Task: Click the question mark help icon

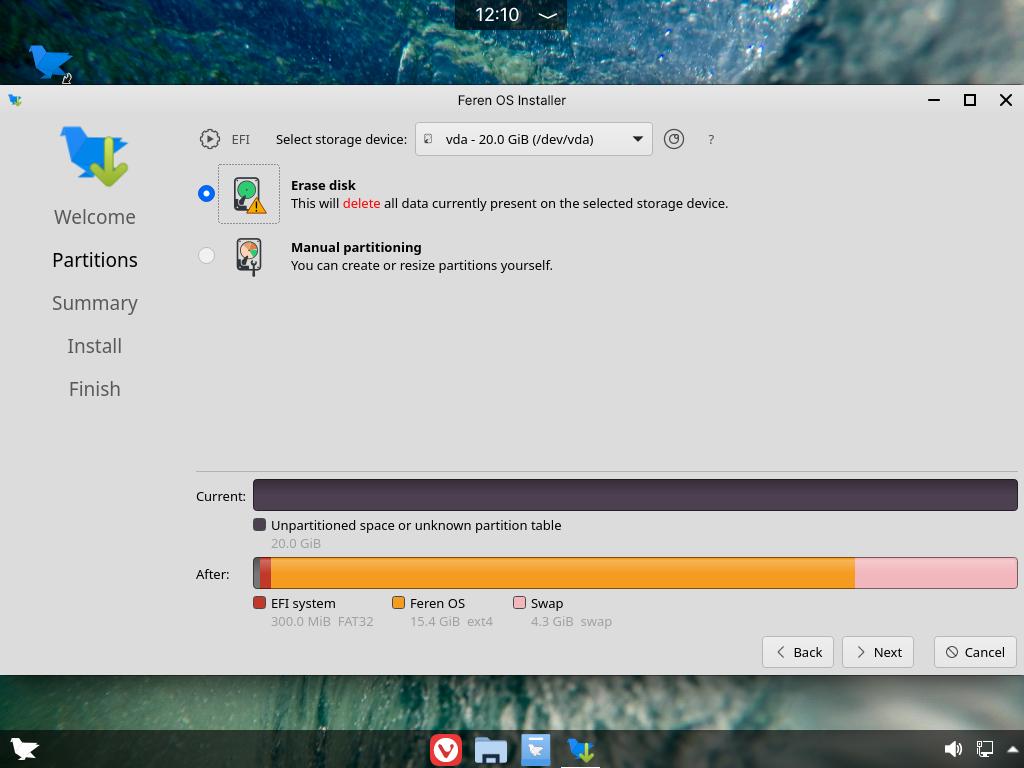Action: click(x=711, y=139)
